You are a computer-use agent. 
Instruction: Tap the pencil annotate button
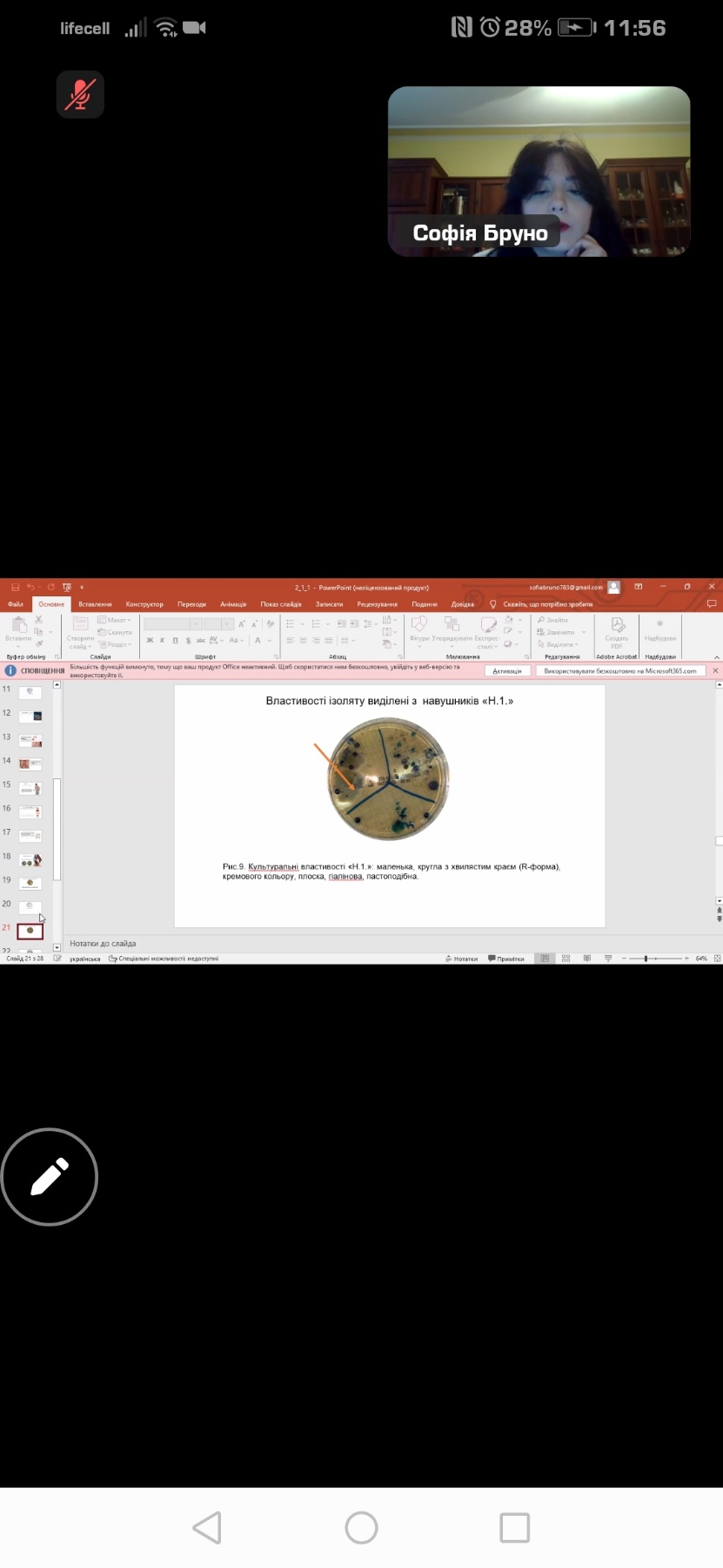[x=50, y=1176]
